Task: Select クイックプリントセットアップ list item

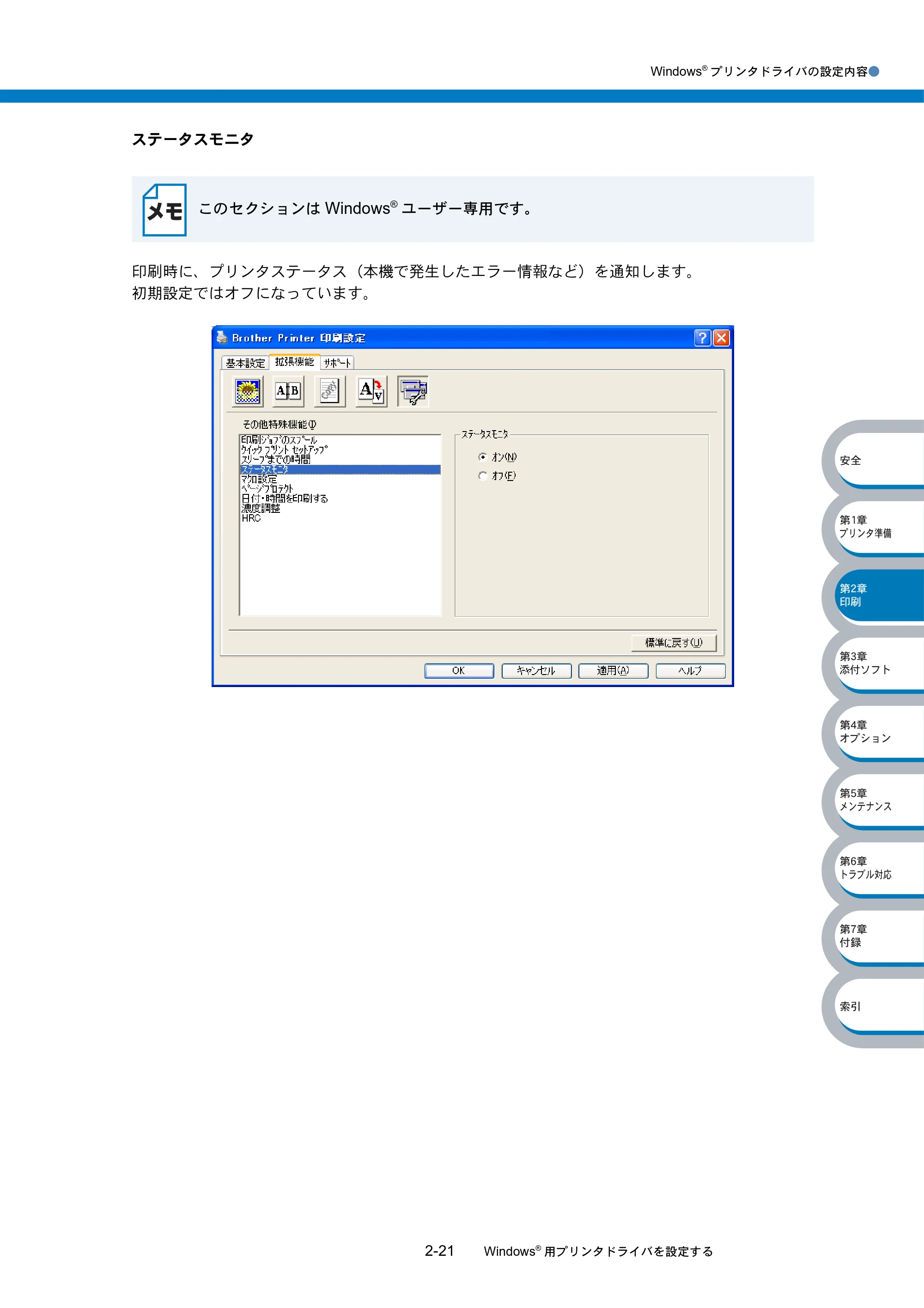Action: click(340, 450)
